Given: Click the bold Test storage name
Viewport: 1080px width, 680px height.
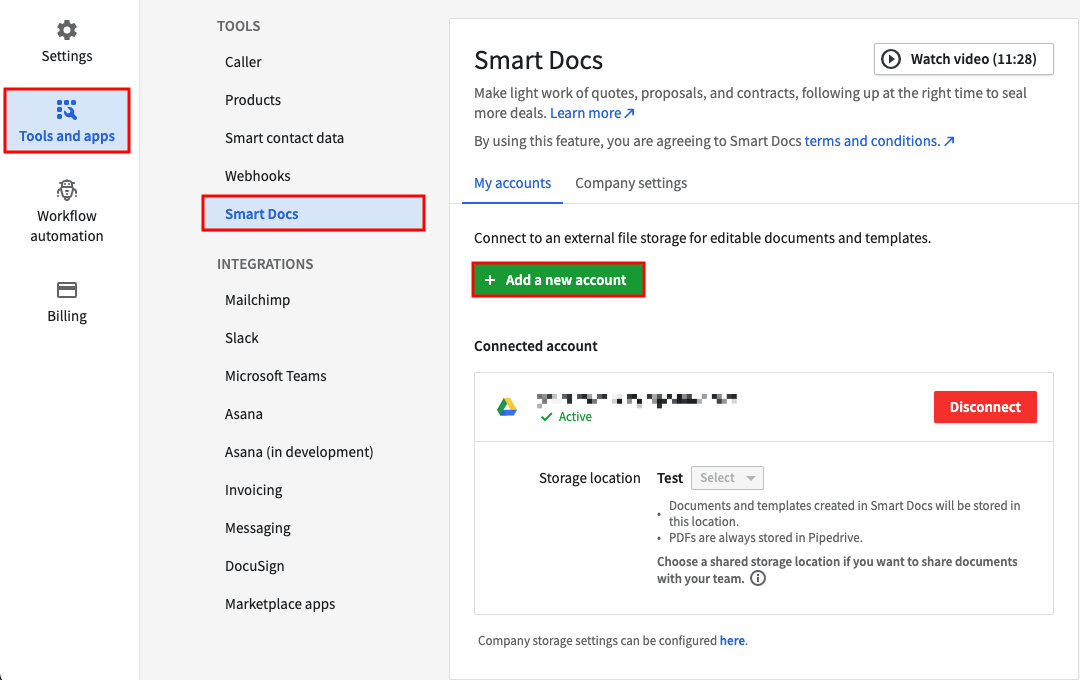Looking at the screenshot, I should 669,478.
